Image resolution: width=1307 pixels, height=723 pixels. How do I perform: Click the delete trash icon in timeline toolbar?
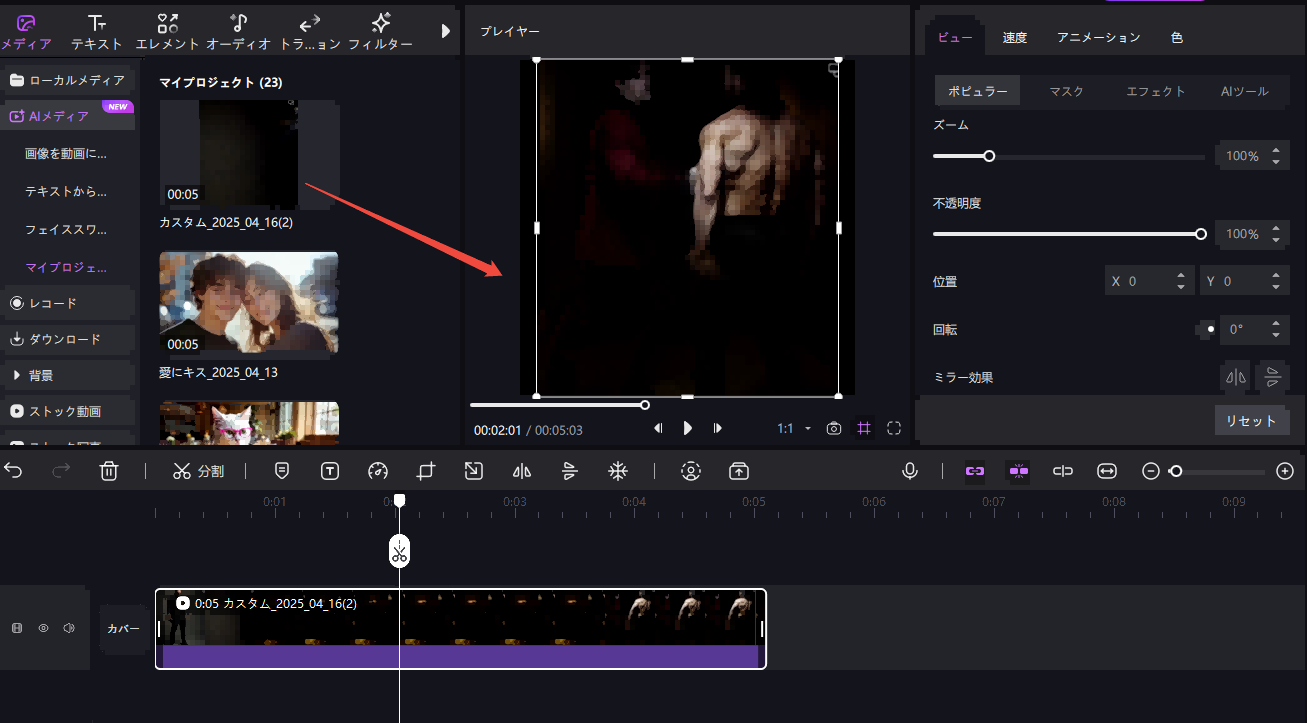[x=110, y=471]
